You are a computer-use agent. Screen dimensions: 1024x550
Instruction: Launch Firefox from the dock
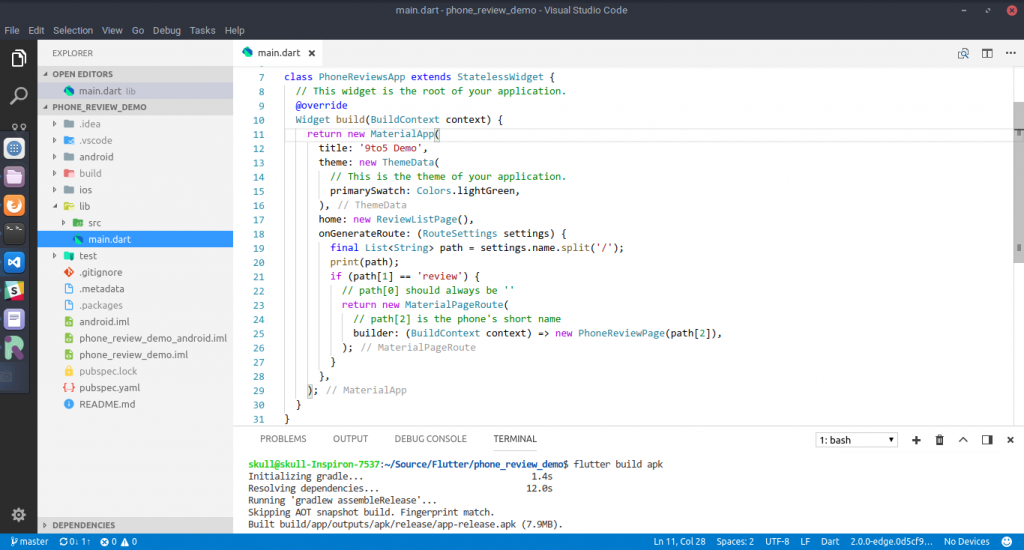tap(14, 206)
